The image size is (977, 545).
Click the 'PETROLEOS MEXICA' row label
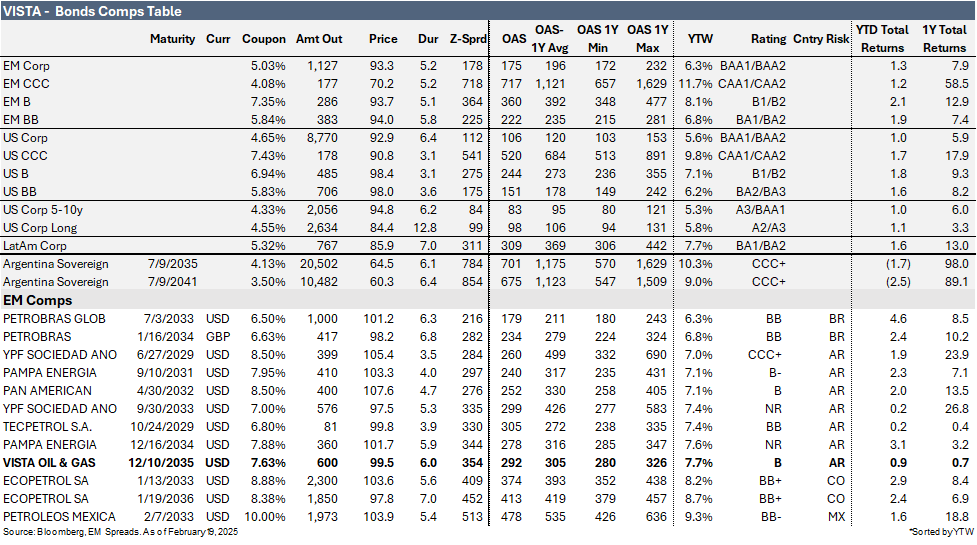pyautogui.click(x=59, y=518)
